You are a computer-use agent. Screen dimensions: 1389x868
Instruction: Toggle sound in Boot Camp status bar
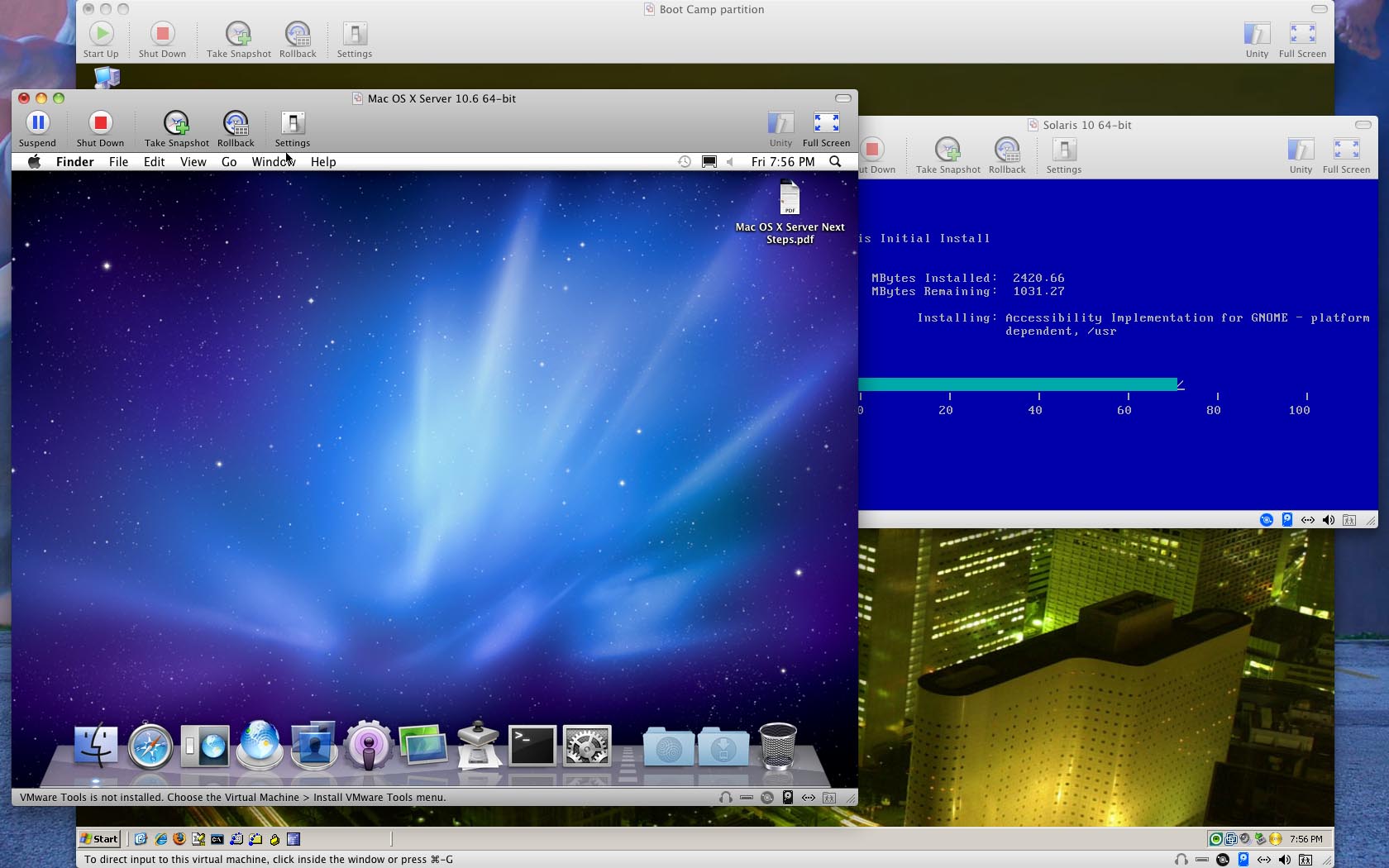point(1284,860)
